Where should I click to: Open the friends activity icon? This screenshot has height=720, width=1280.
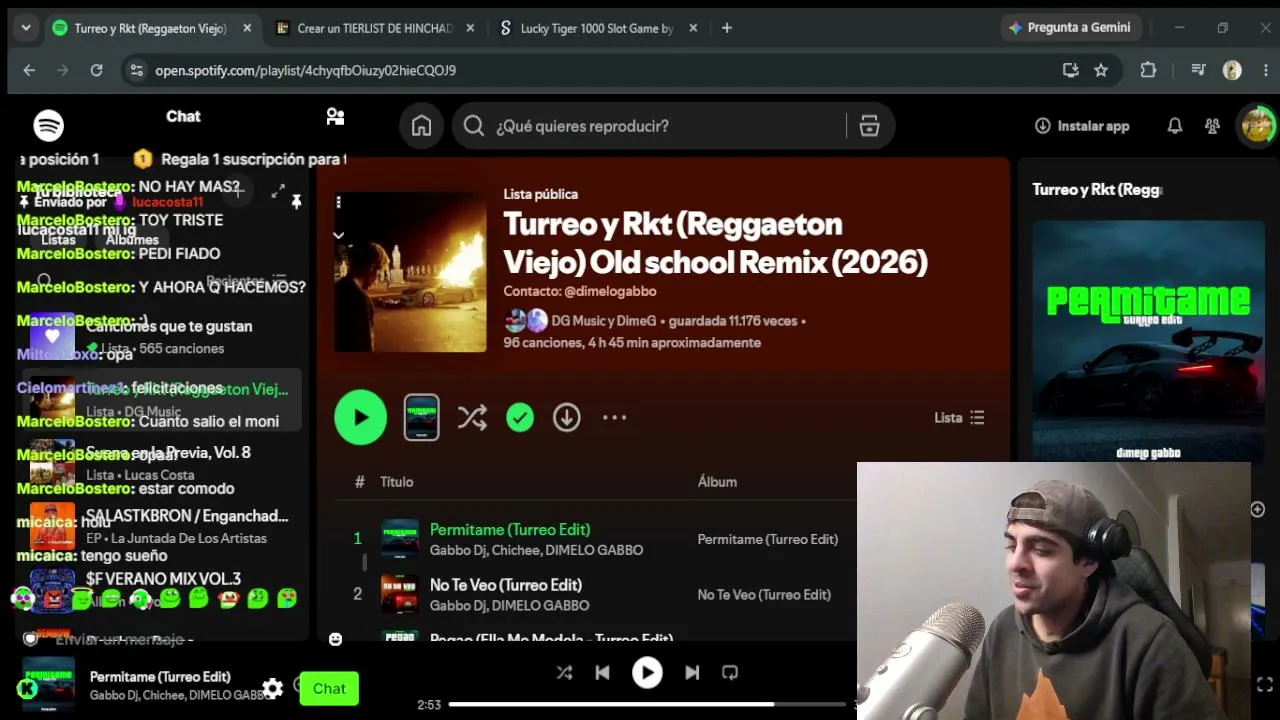(1212, 126)
